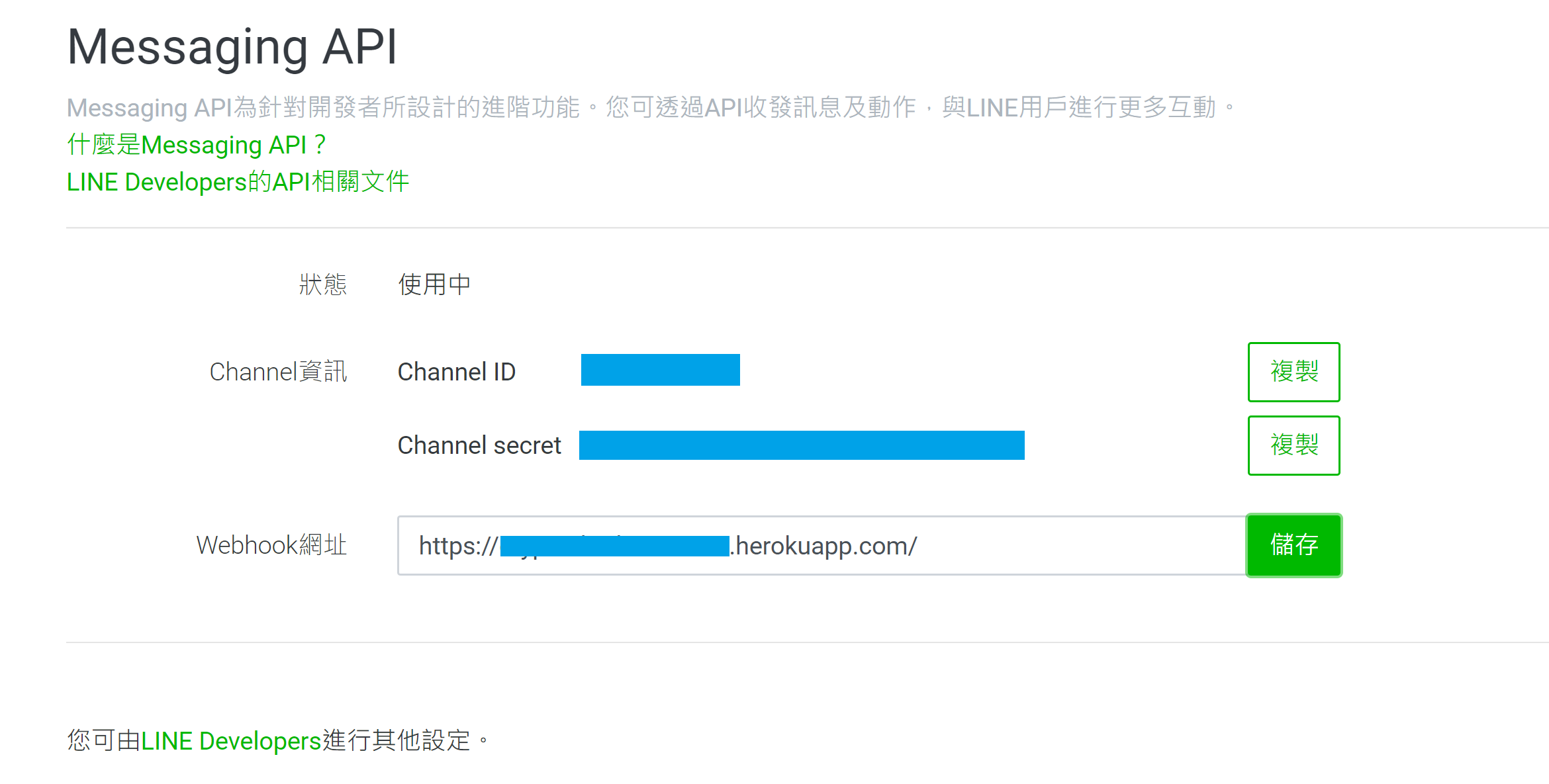The height and width of the screenshot is (784, 1549).
Task: Select the 狀態 label
Action: [323, 284]
